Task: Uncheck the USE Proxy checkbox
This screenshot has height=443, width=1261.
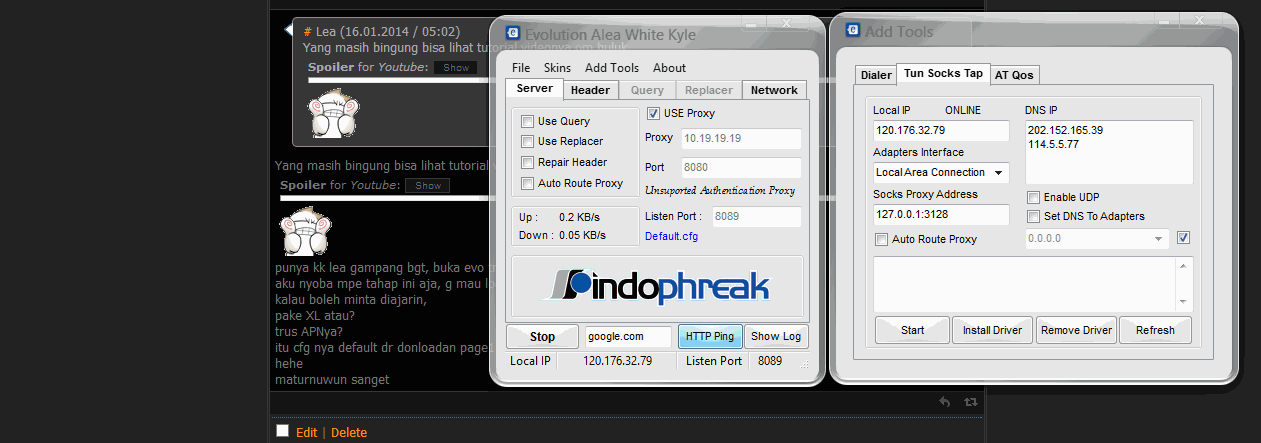Action: (654, 113)
